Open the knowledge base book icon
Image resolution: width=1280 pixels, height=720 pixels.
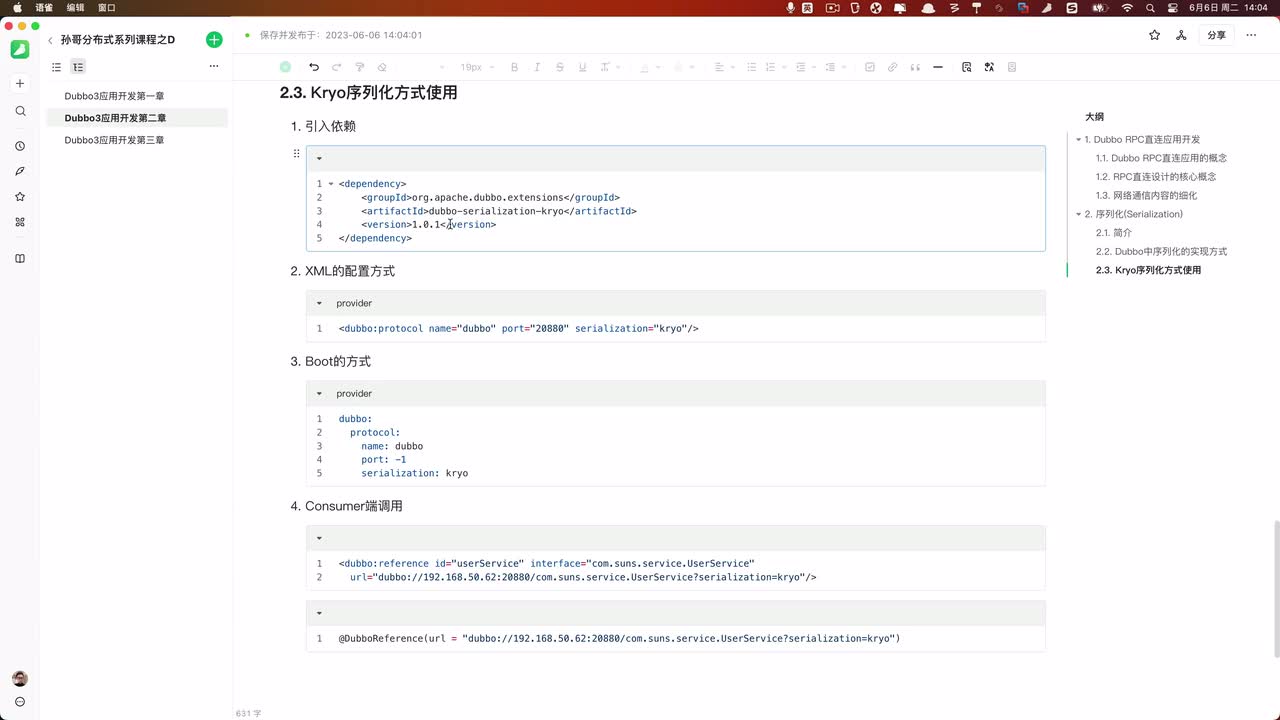[20, 259]
